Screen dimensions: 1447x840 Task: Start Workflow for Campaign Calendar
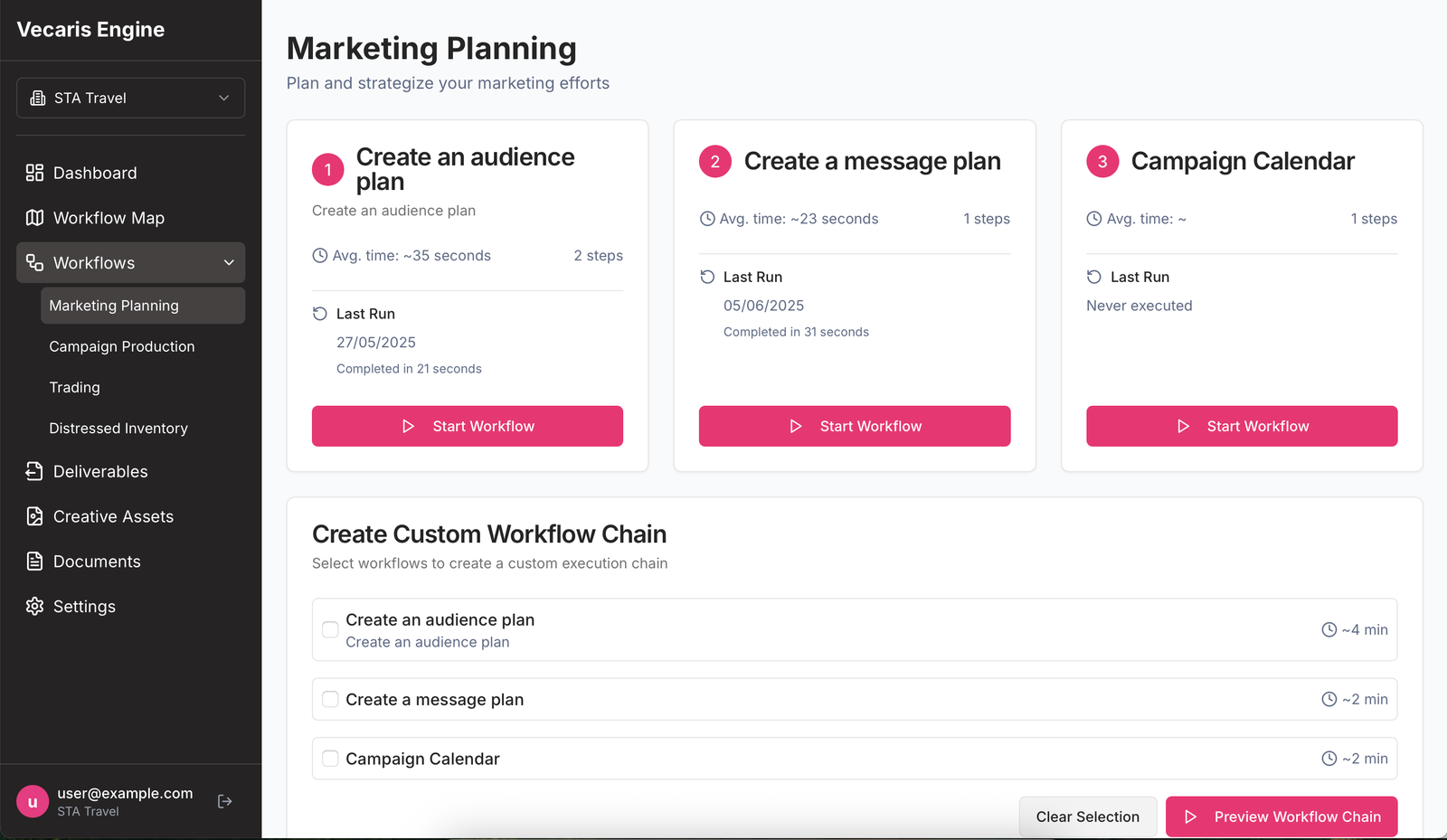pyautogui.click(x=1241, y=426)
